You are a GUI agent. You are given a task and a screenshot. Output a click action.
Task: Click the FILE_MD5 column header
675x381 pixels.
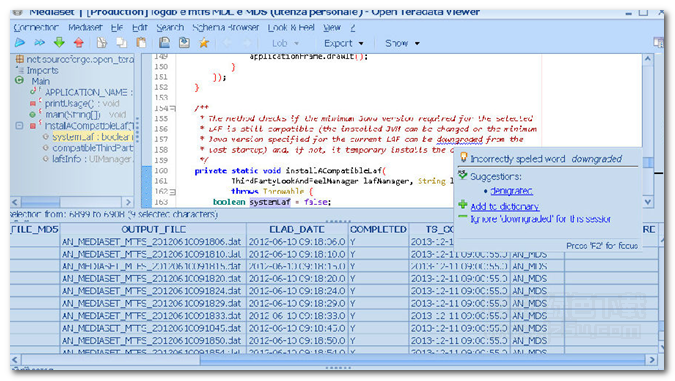tap(34, 229)
